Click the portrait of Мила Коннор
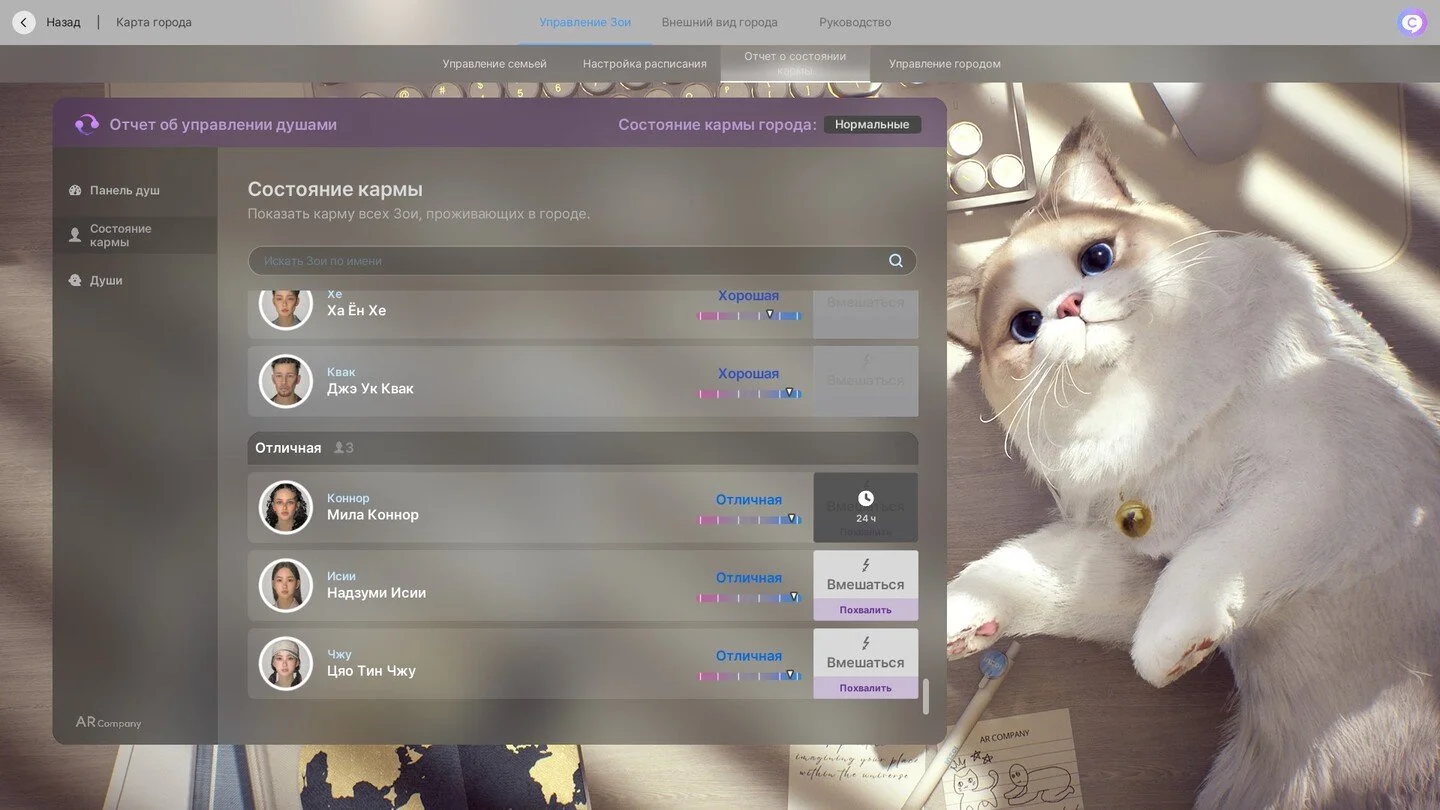 tap(286, 507)
